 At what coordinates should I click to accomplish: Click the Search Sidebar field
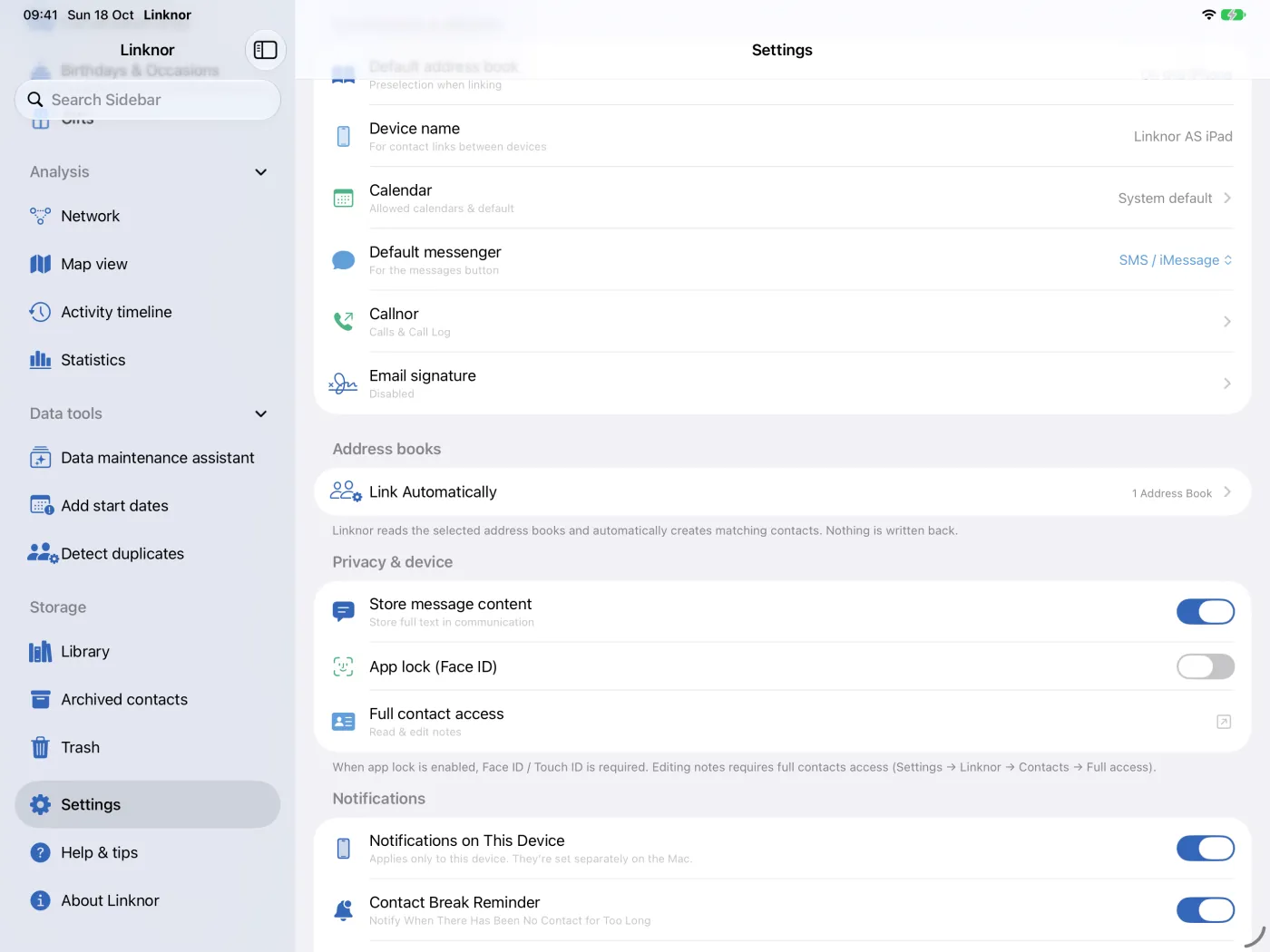point(148,100)
